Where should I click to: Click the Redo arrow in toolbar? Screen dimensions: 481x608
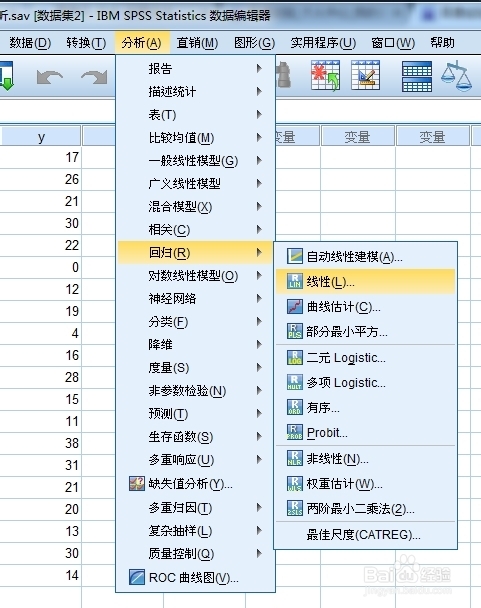click(x=94, y=77)
